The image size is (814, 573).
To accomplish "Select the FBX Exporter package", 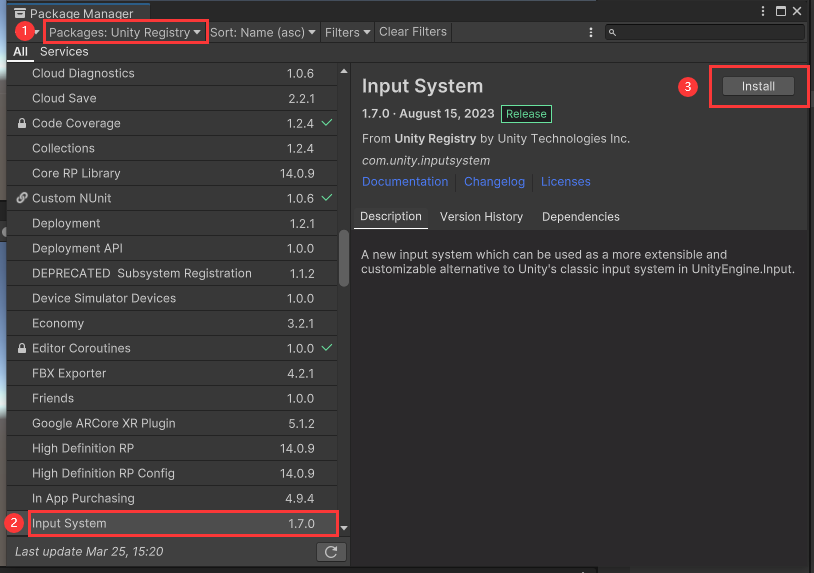I will [172, 373].
